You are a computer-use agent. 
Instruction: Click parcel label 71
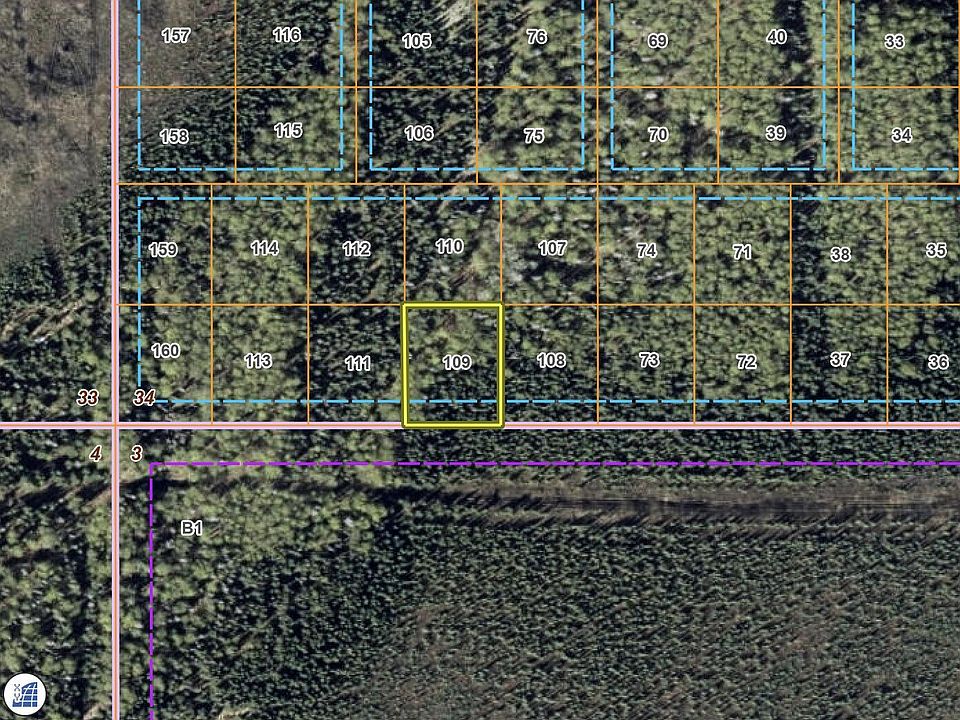[x=742, y=252]
